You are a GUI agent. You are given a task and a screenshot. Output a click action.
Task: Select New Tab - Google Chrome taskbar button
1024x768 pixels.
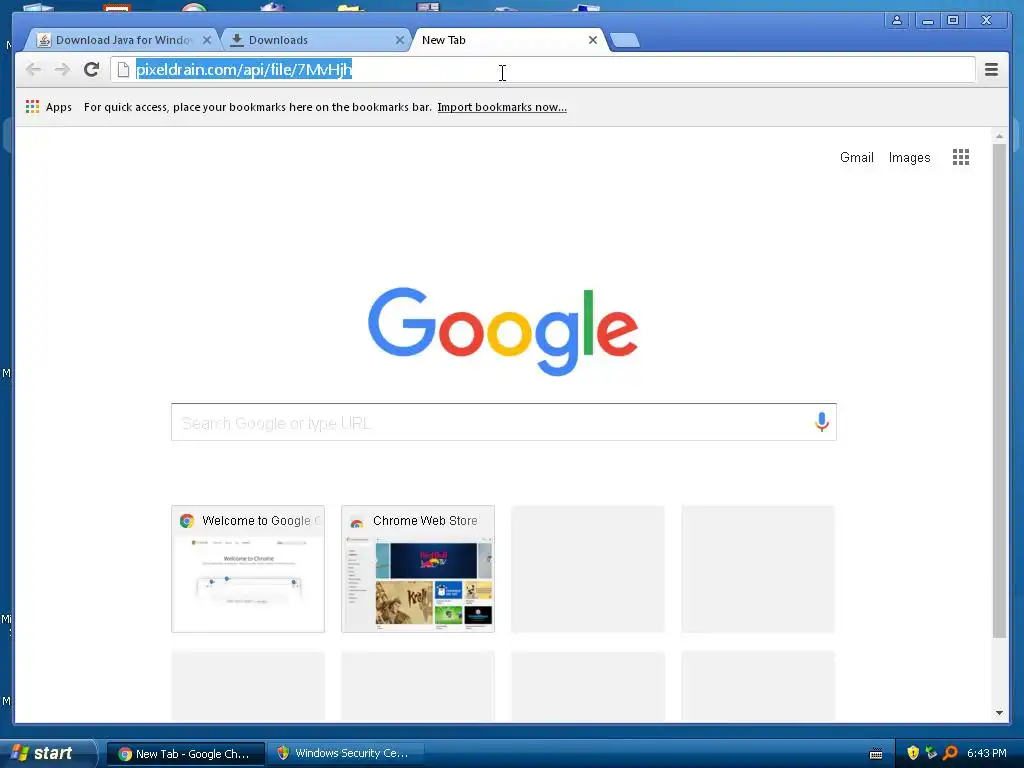[x=186, y=754]
